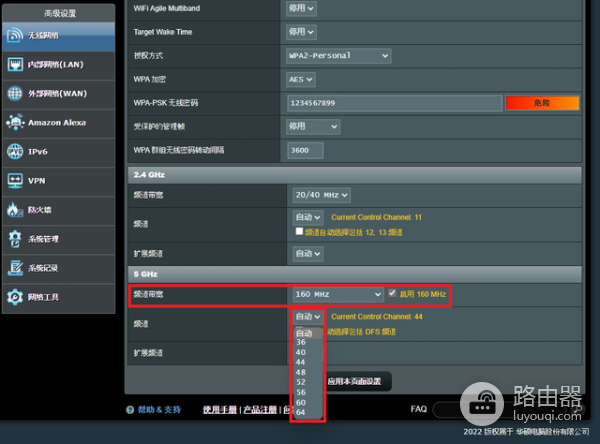Enable auto-select channels 12, 13 checkbox
This screenshot has width=600, height=444.
[299, 231]
